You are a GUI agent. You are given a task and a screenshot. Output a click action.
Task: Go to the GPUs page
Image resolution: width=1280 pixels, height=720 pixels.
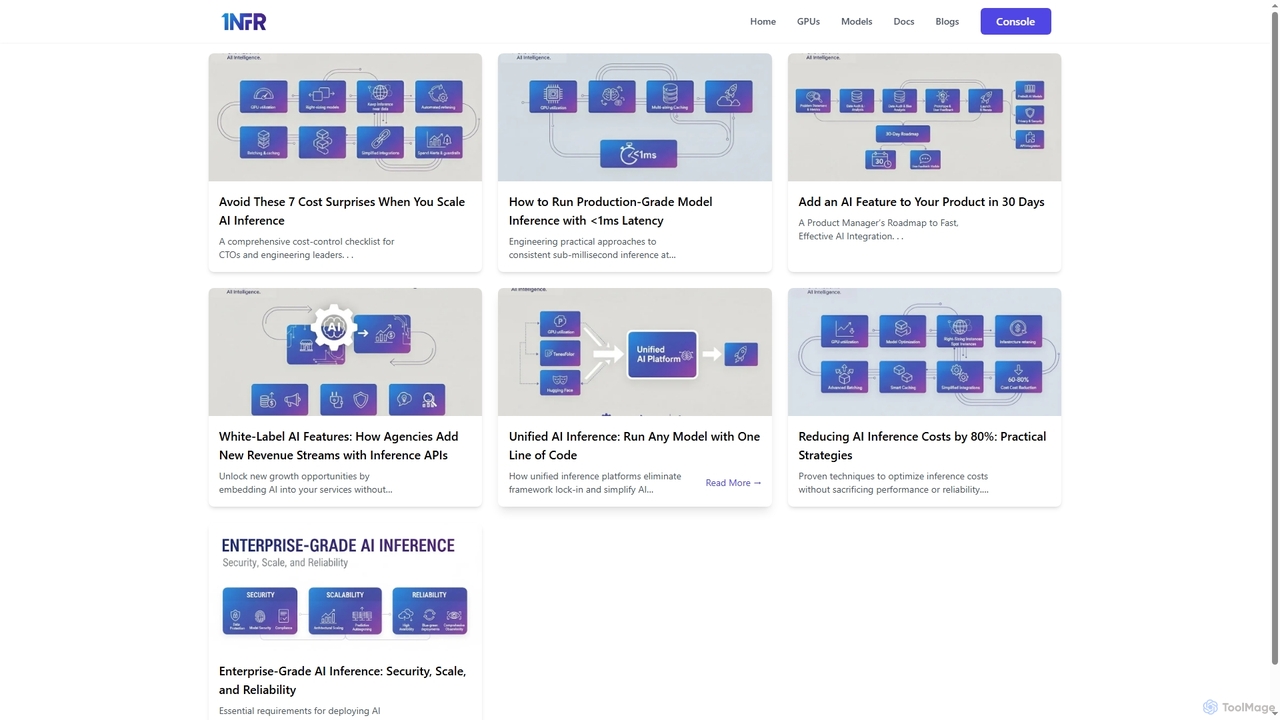coord(808,21)
